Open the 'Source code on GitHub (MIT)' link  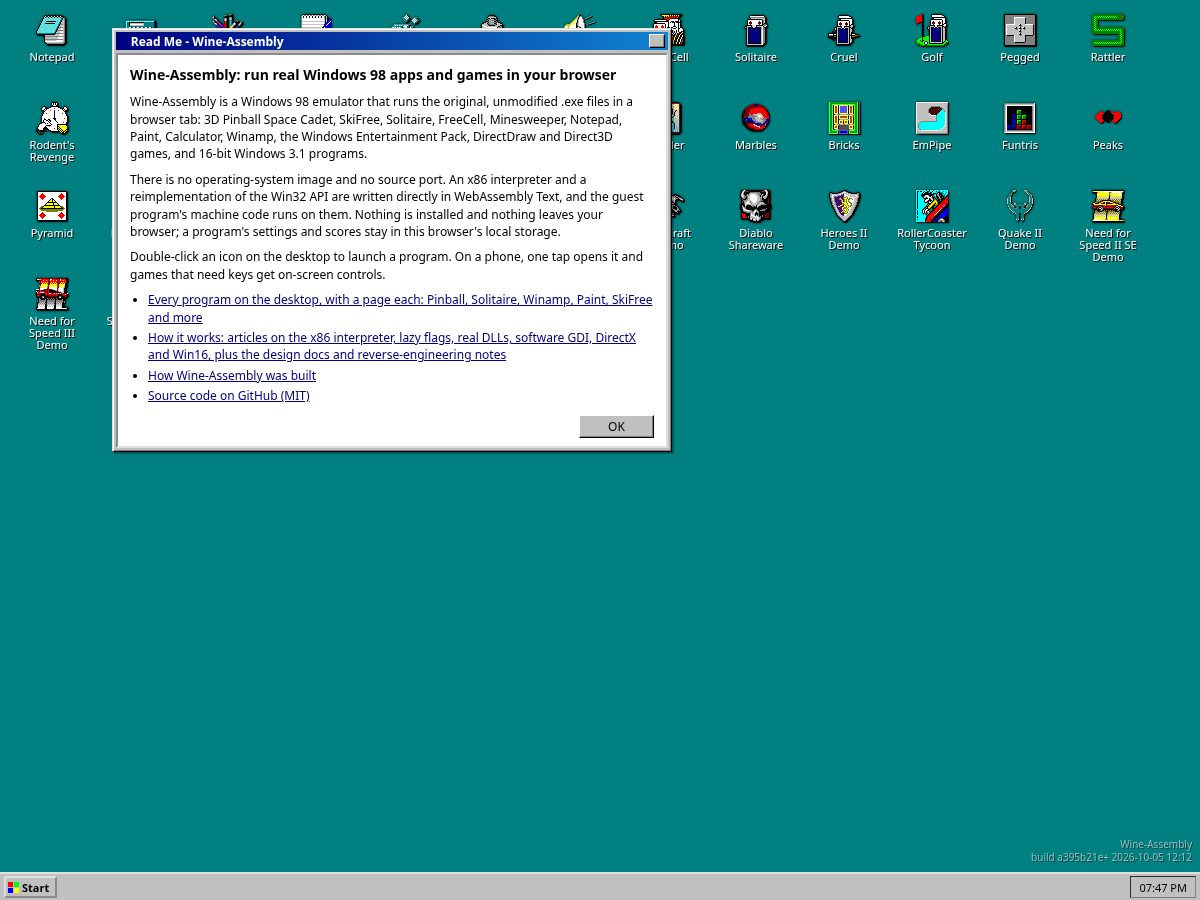(229, 395)
